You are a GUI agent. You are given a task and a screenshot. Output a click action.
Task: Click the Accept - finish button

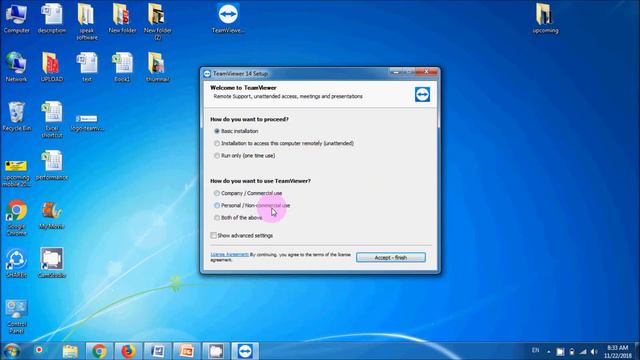(391, 258)
